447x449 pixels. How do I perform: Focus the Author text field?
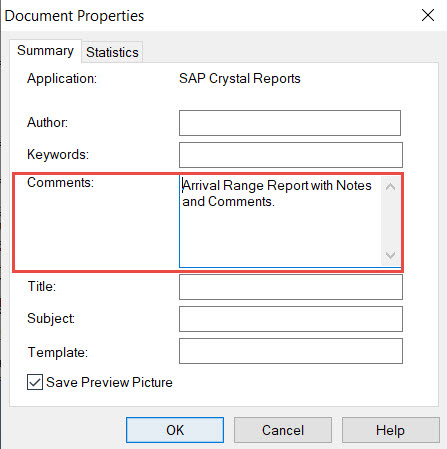click(x=290, y=123)
